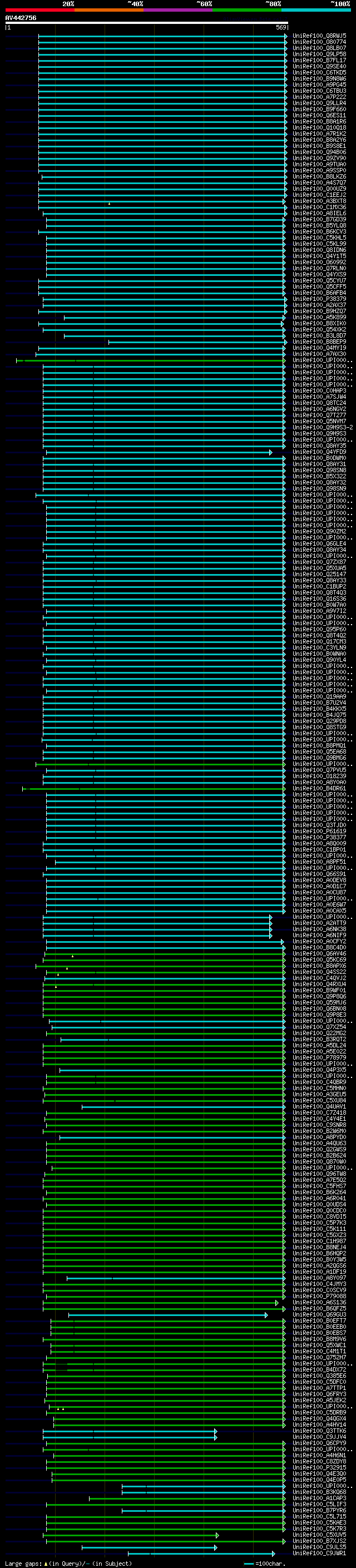Select label UniRef100_B9F660

[319, 109]
